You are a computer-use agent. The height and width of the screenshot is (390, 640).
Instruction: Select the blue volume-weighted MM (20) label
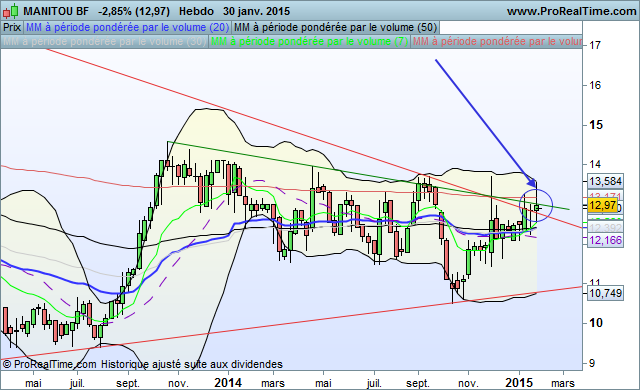tap(127, 27)
